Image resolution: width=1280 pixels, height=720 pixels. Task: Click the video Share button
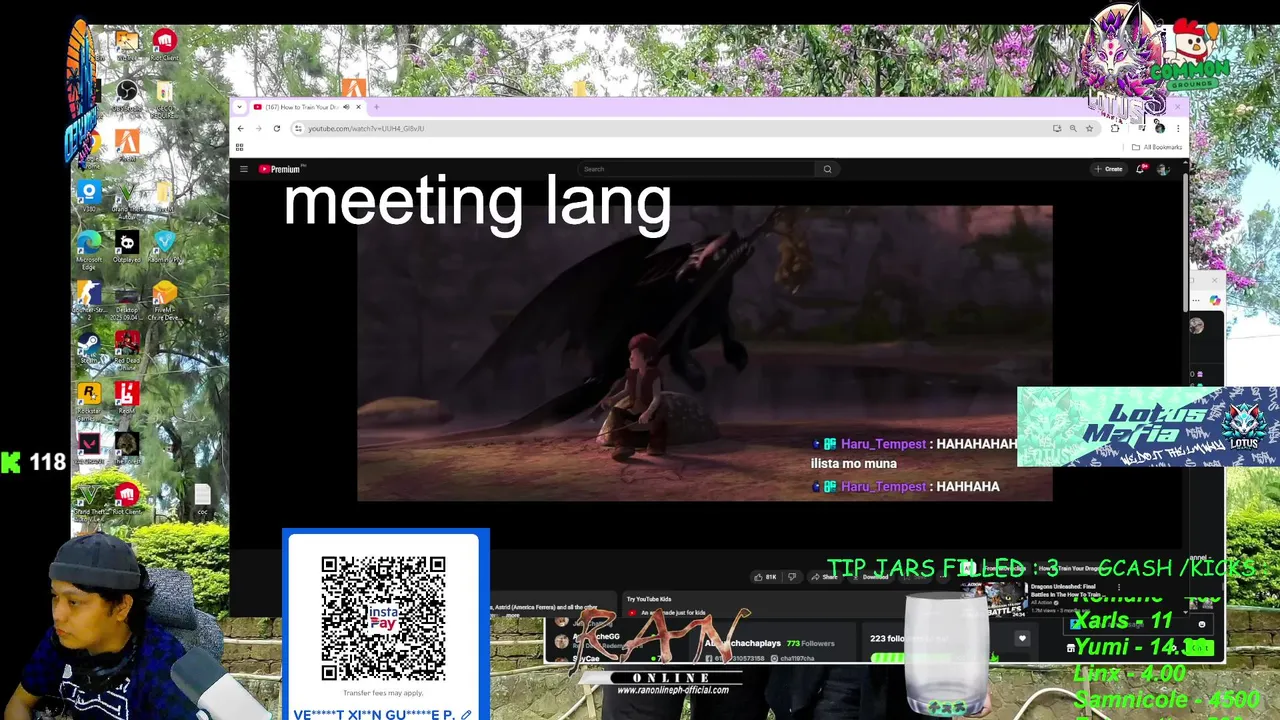click(x=825, y=577)
